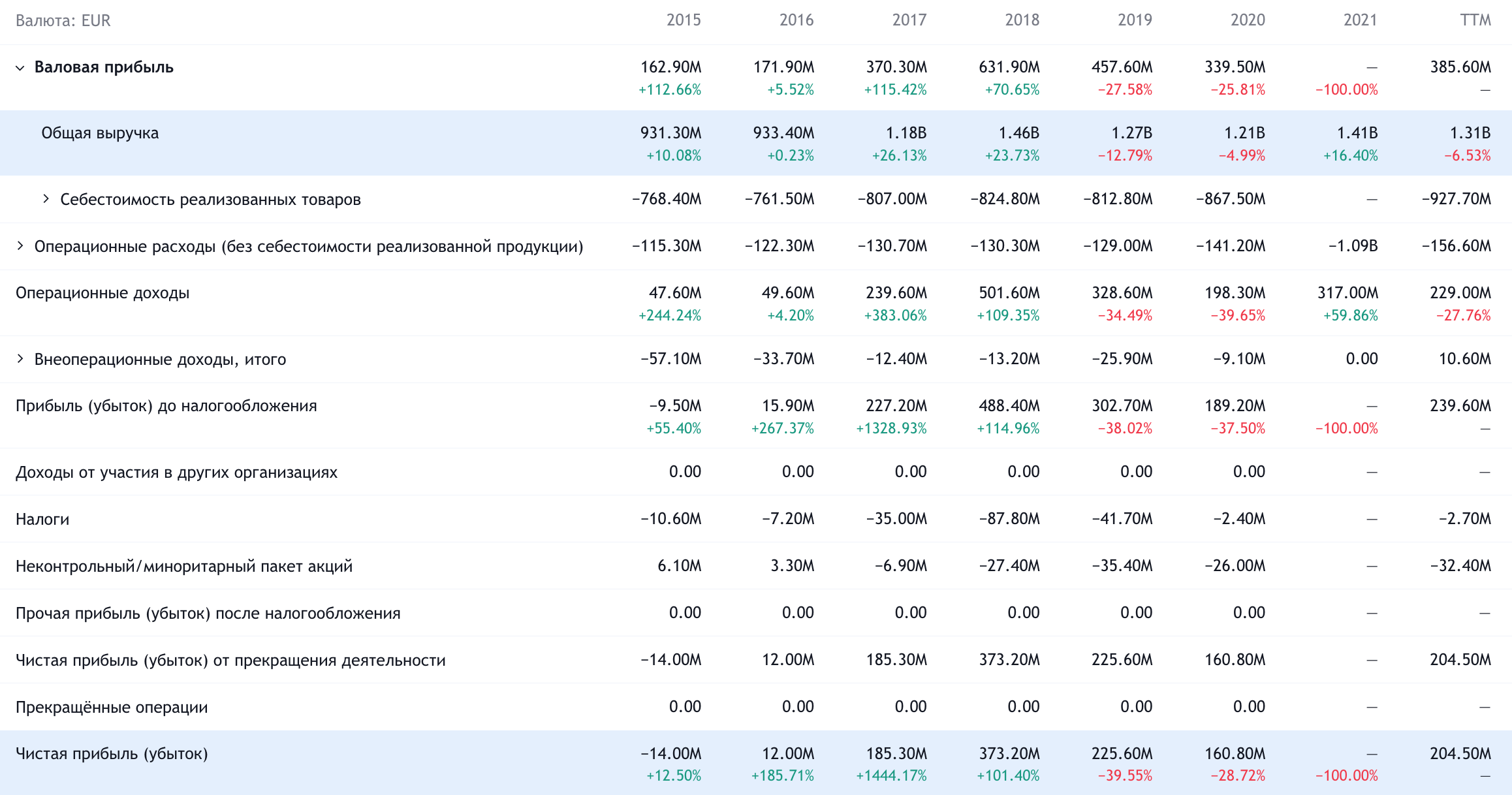
Task: Click the 2015 column header
Action: pos(684,20)
